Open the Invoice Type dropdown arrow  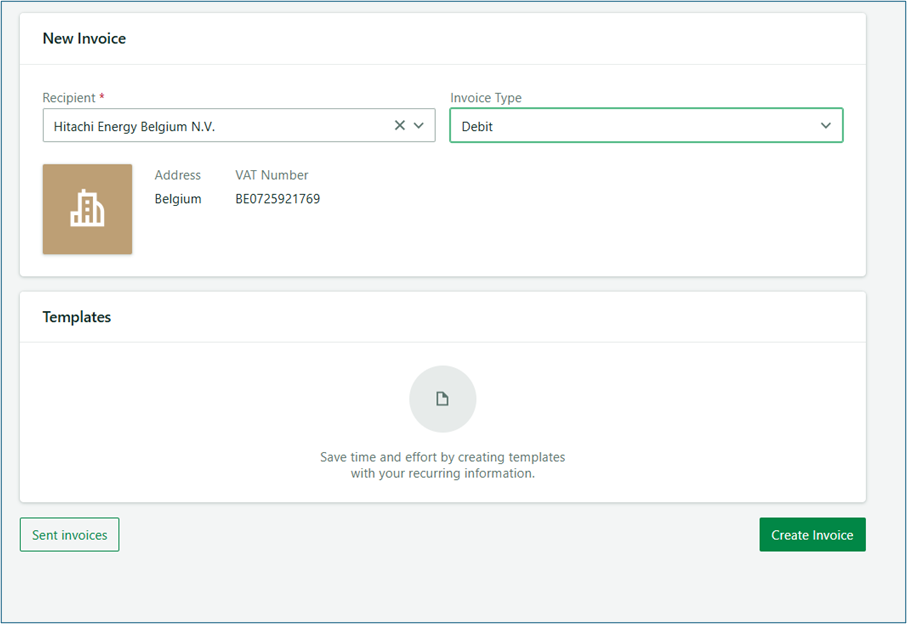[826, 126]
